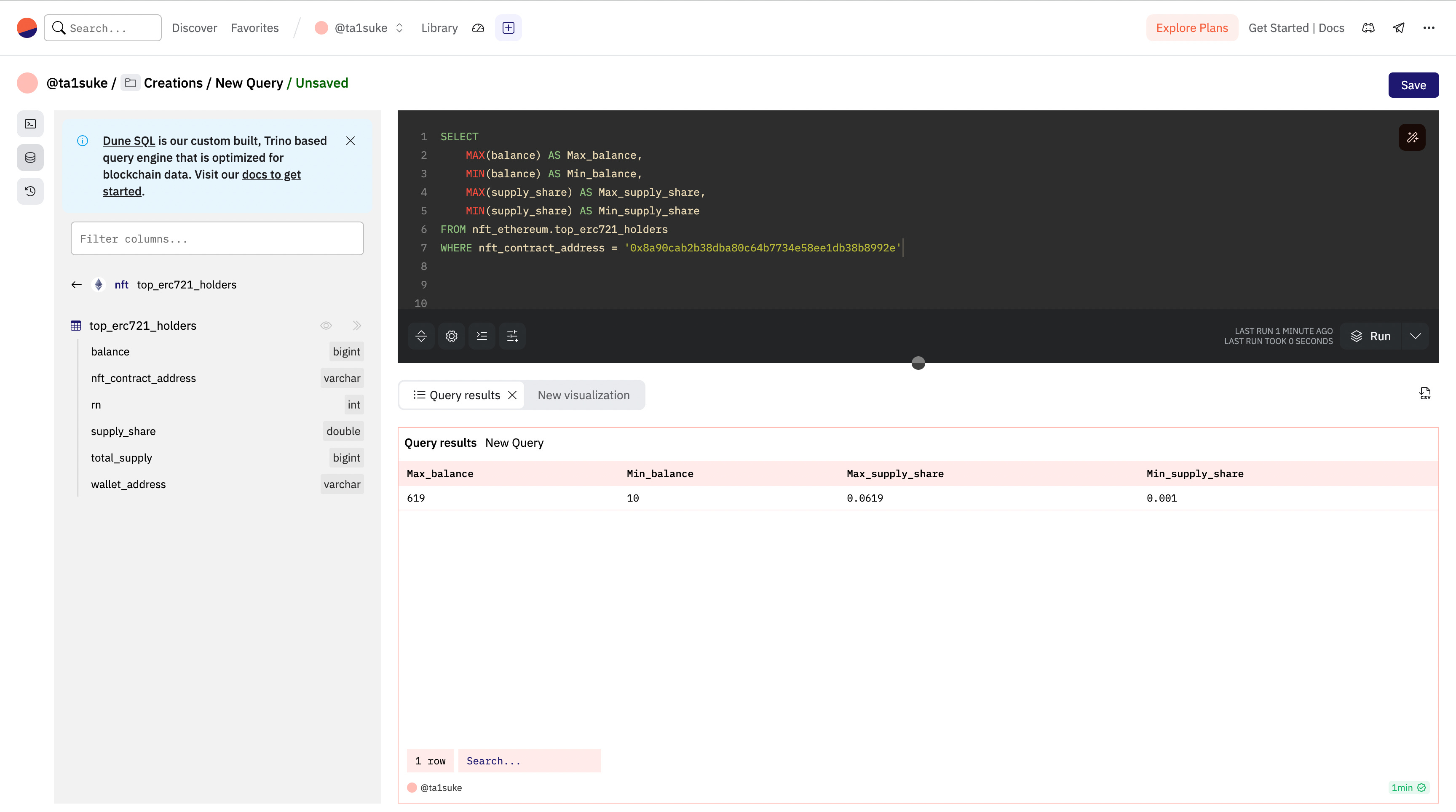The width and height of the screenshot is (1456, 812).
Task: Click the back arrow beside nft
Action: (77, 285)
